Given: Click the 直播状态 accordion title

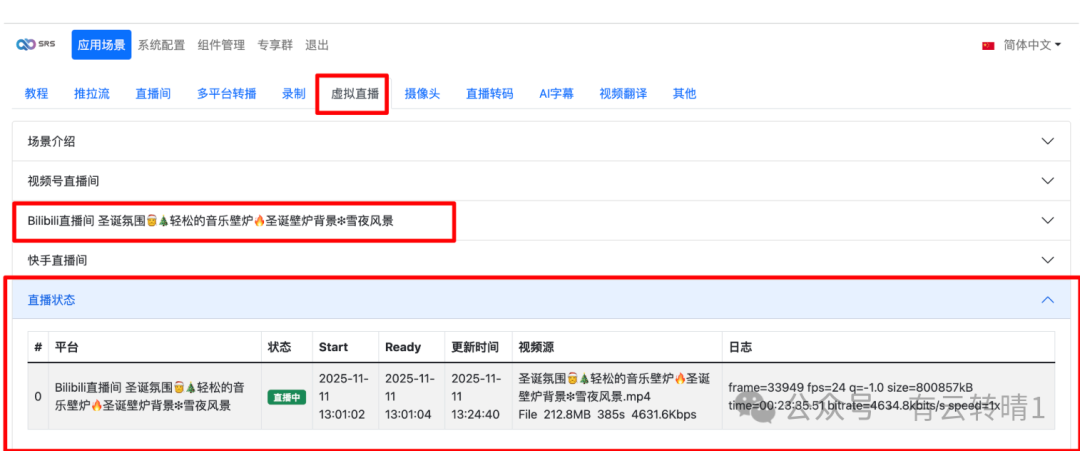Looking at the screenshot, I should tap(51, 300).
